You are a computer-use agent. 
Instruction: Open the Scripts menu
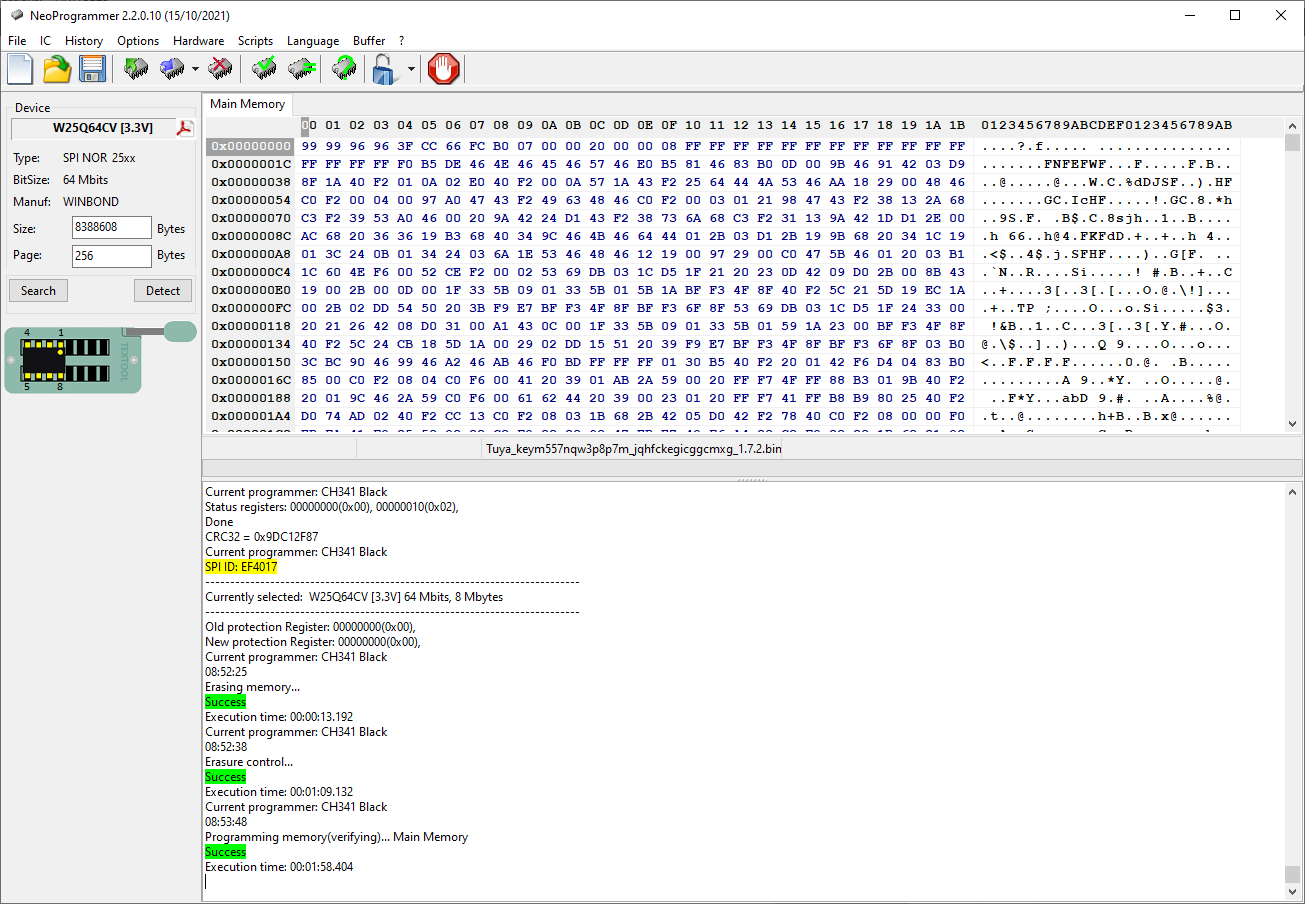(x=255, y=41)
